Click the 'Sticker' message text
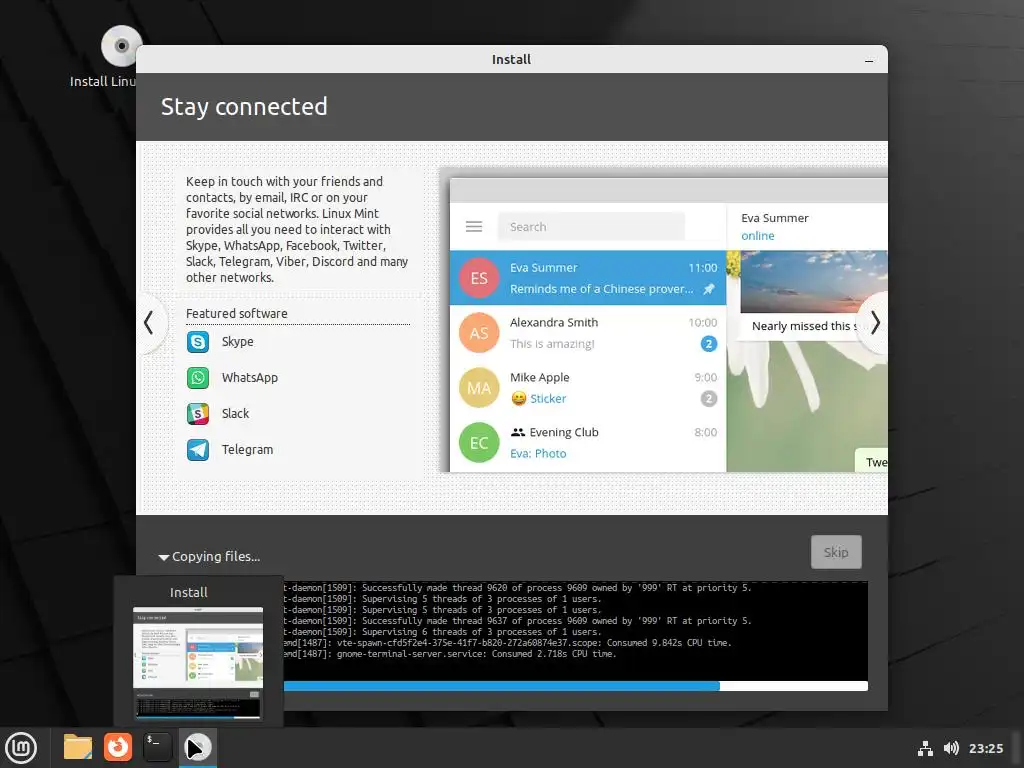Image resolution: width=1024 pixels, height=768 pixels. pos(548,398)
